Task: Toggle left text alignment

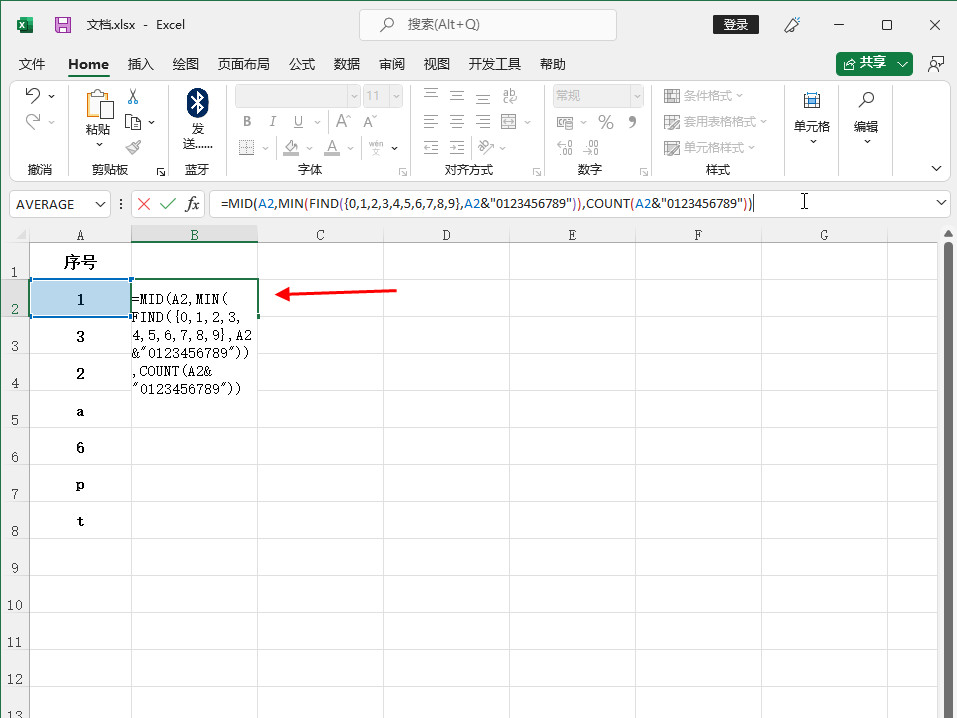Action: (431, 121)
